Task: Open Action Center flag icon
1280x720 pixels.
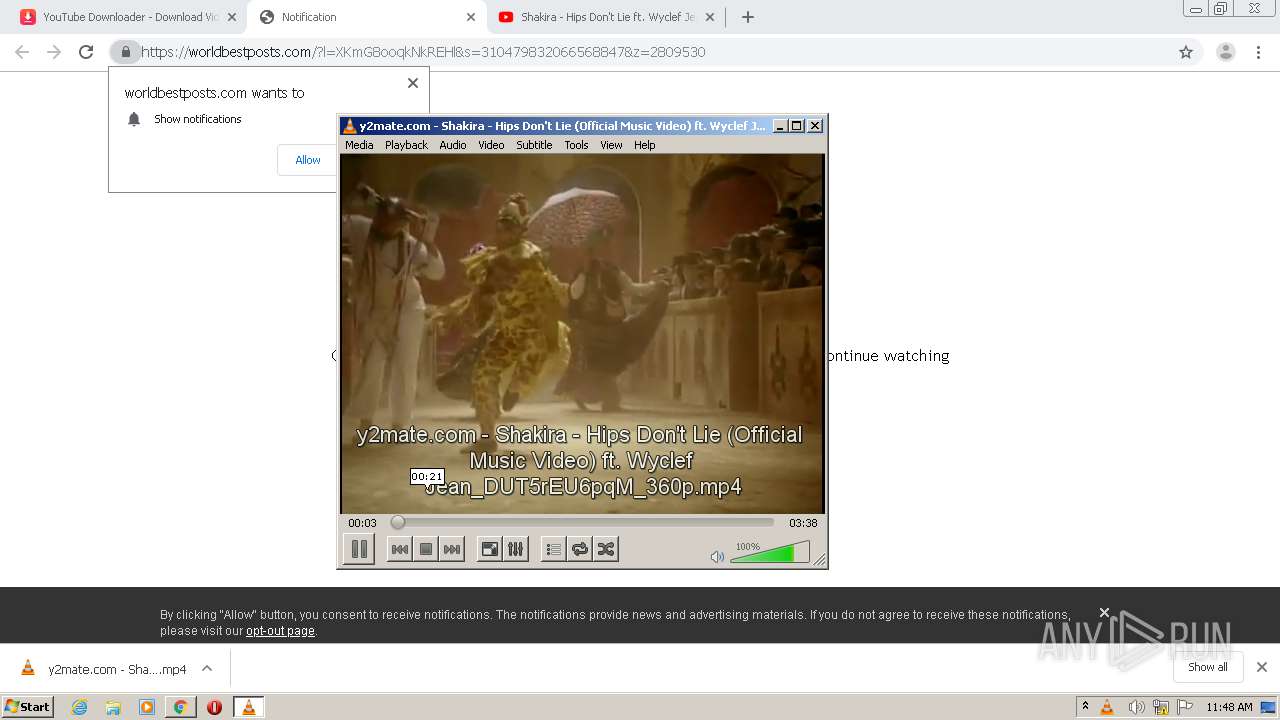Action: point(1184,707)
